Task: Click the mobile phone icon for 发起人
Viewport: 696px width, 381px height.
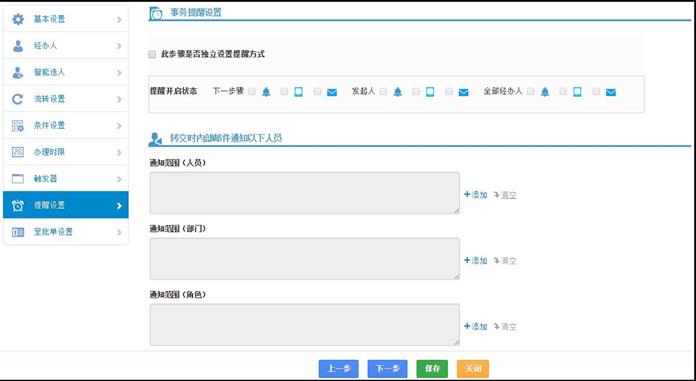Action: coord(430,92)
